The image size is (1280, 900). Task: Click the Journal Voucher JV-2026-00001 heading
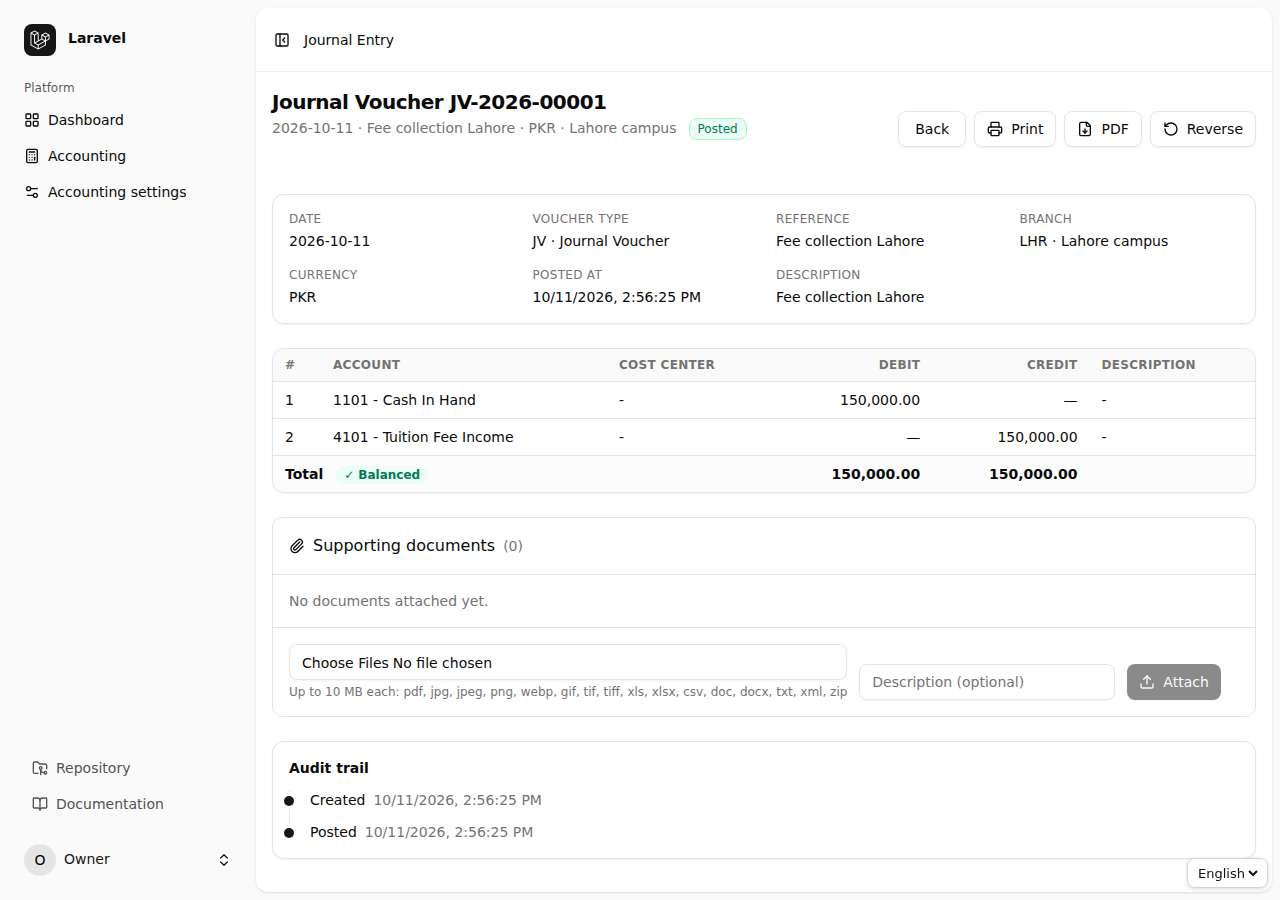(x=439, y=102)
